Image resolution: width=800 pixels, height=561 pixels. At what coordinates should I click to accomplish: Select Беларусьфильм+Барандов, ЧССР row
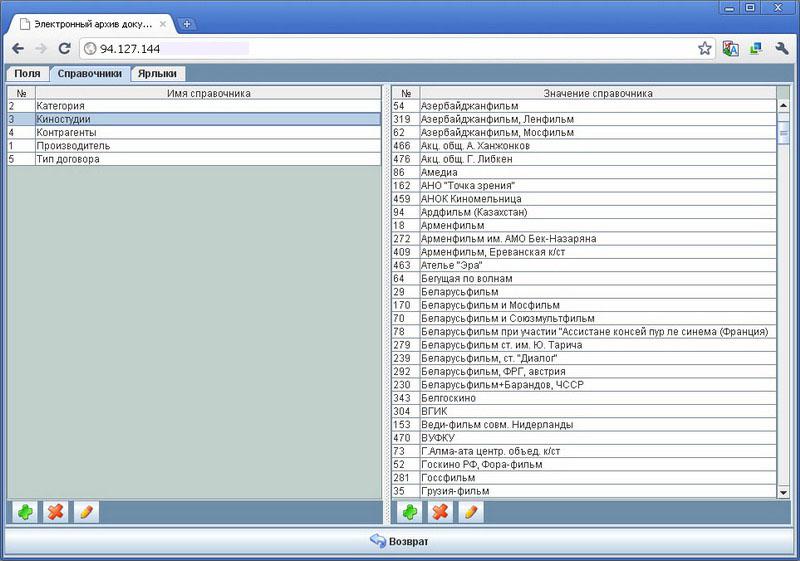(584, 384)
